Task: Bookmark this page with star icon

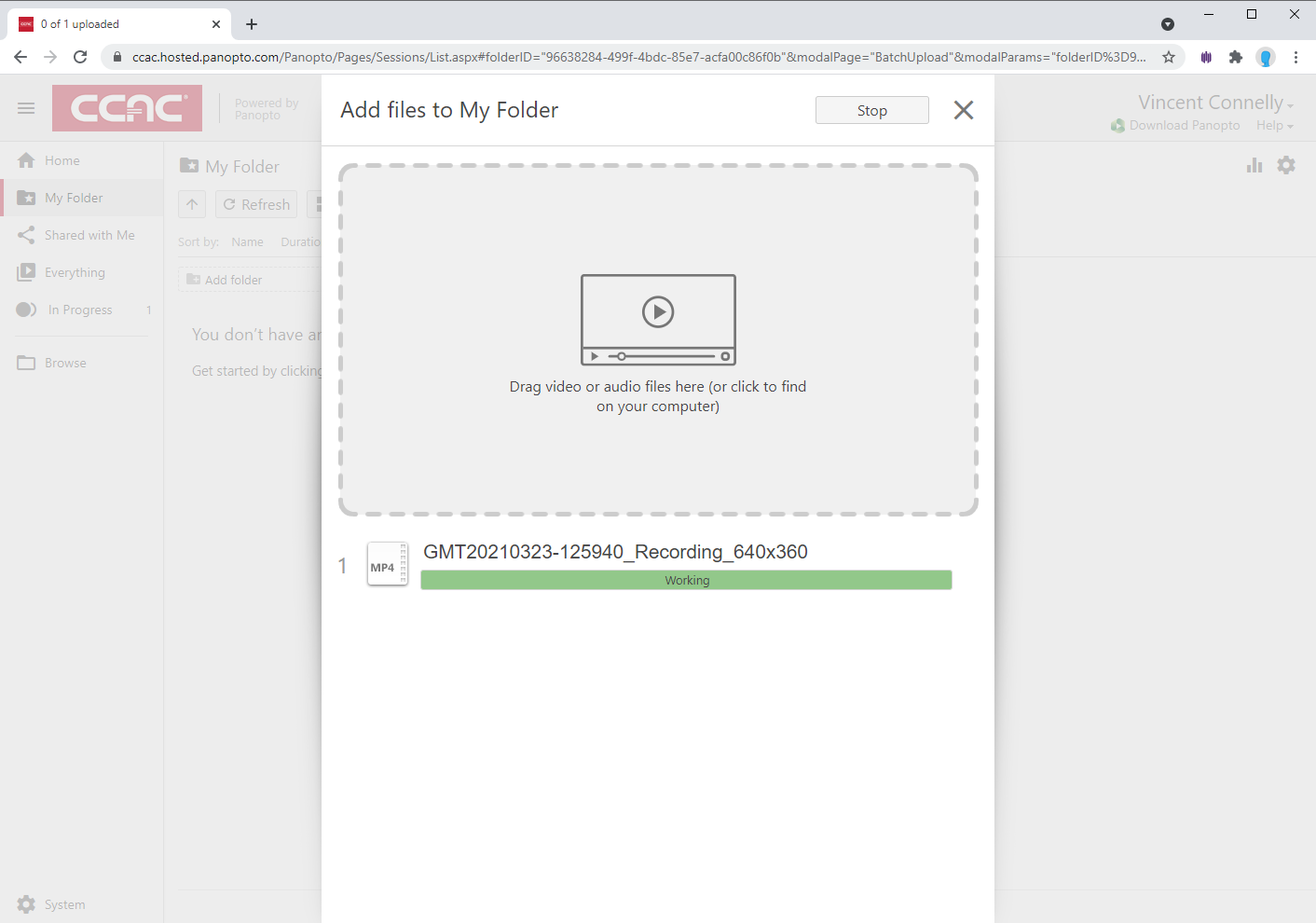Action: pyautogui.click(x=1169, y=57)
